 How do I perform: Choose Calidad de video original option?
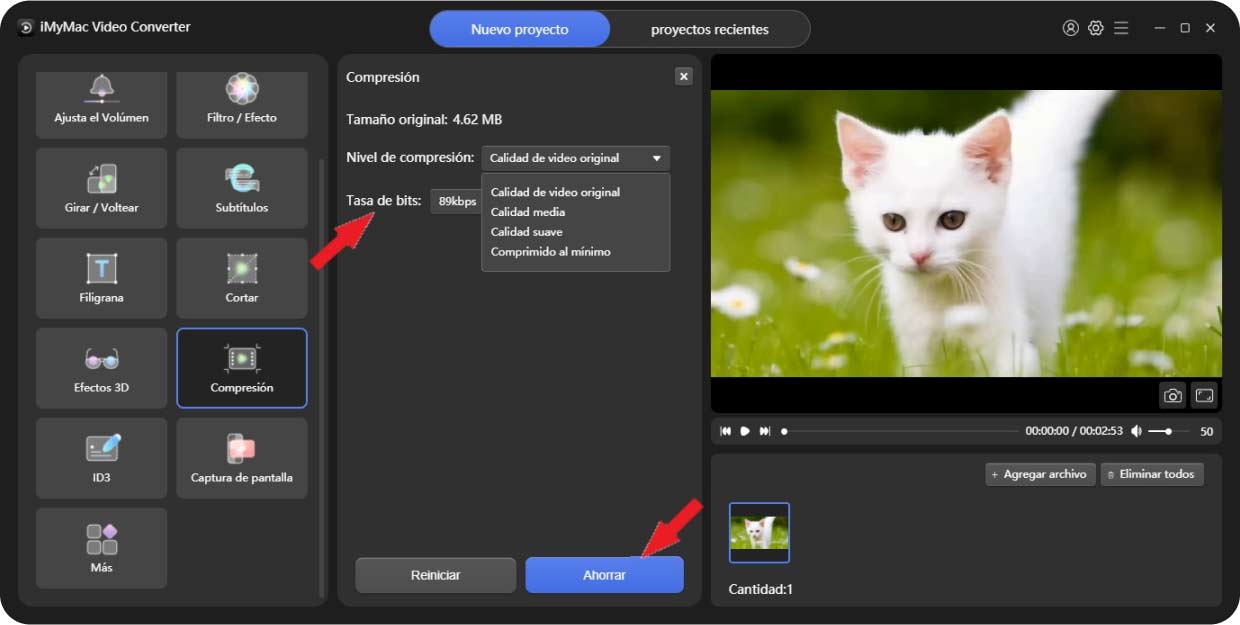coord(555,192)
